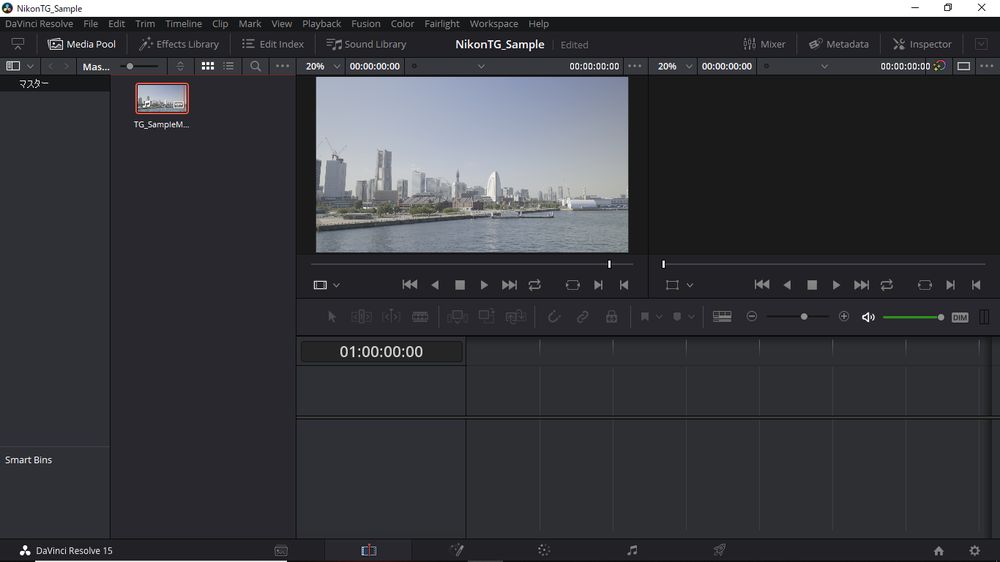
Task: Play the timeline viewer
Action: 836,285
